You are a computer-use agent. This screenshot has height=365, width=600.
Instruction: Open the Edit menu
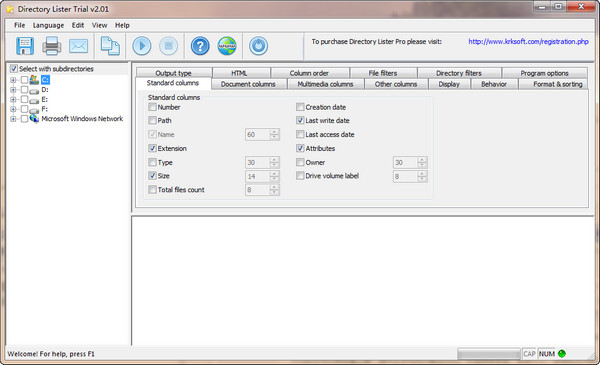point(78,25)
